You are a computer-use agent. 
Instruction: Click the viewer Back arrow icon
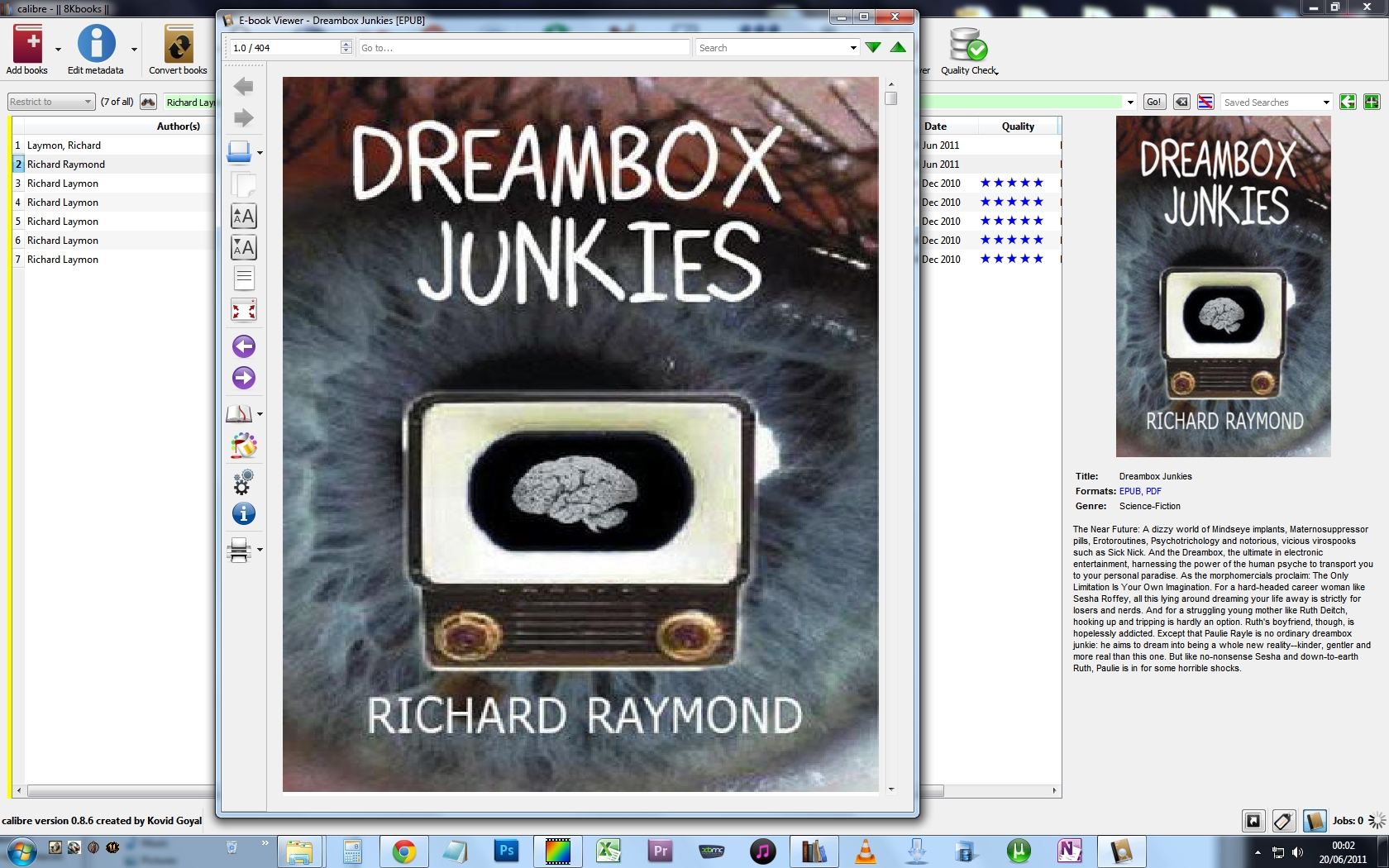[243, 86]
